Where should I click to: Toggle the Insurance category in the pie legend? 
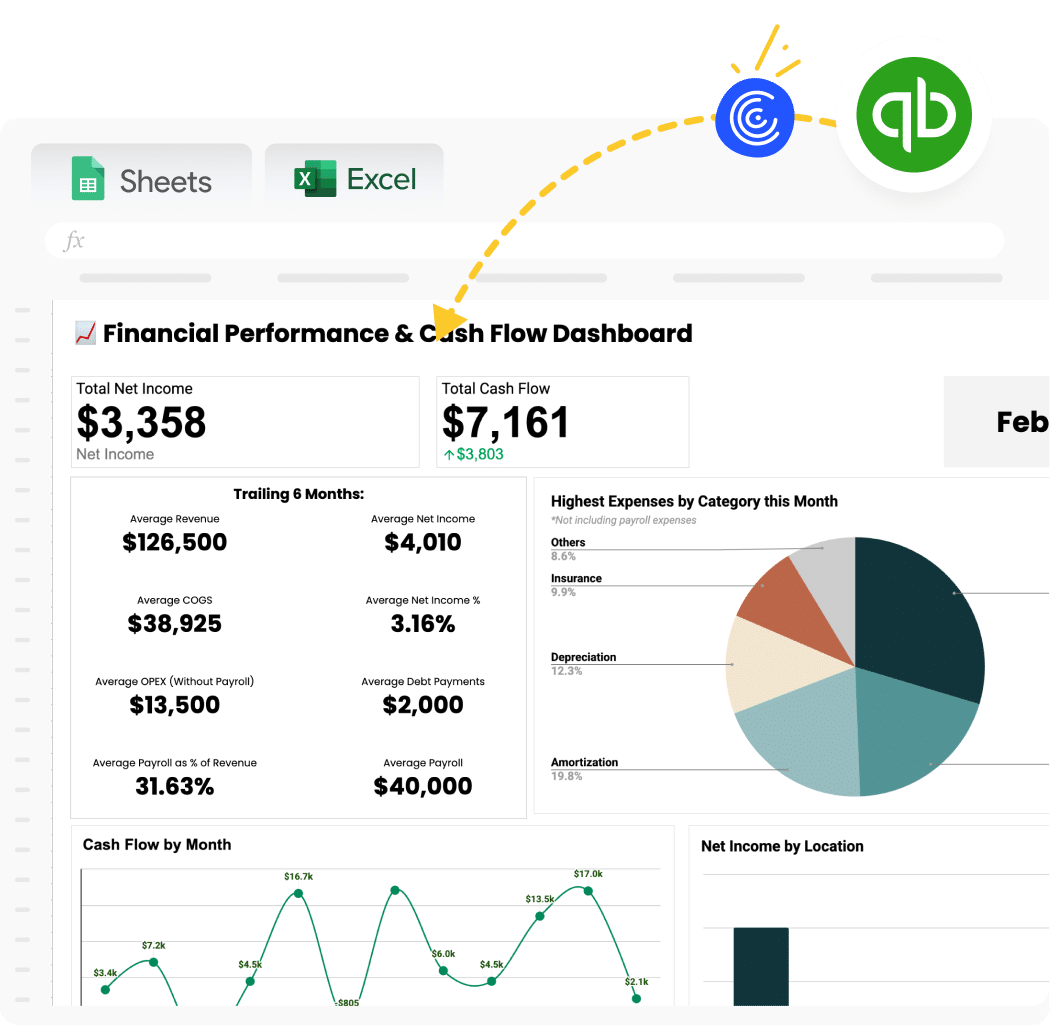578,578
